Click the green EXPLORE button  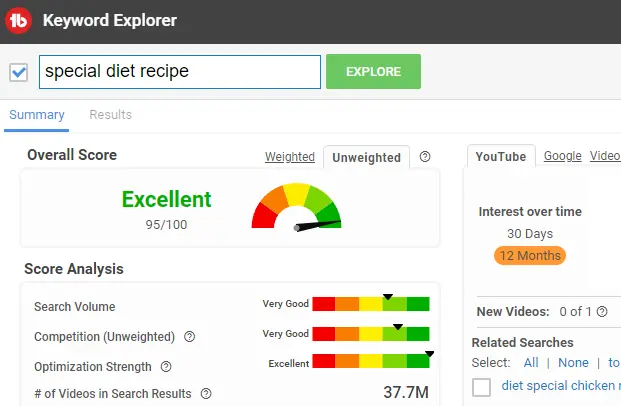coord(373,72)
